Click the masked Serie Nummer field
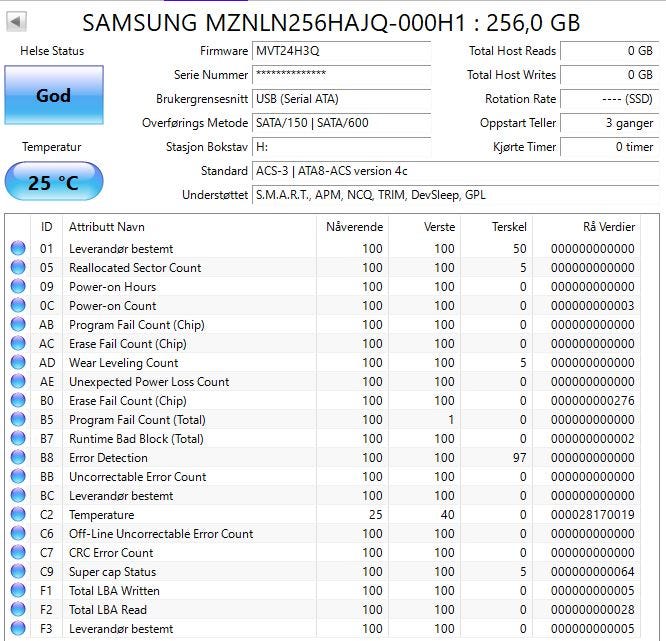The height and width of the screenshot is (641, 666). pyautogui.click(x=341, y=74)
